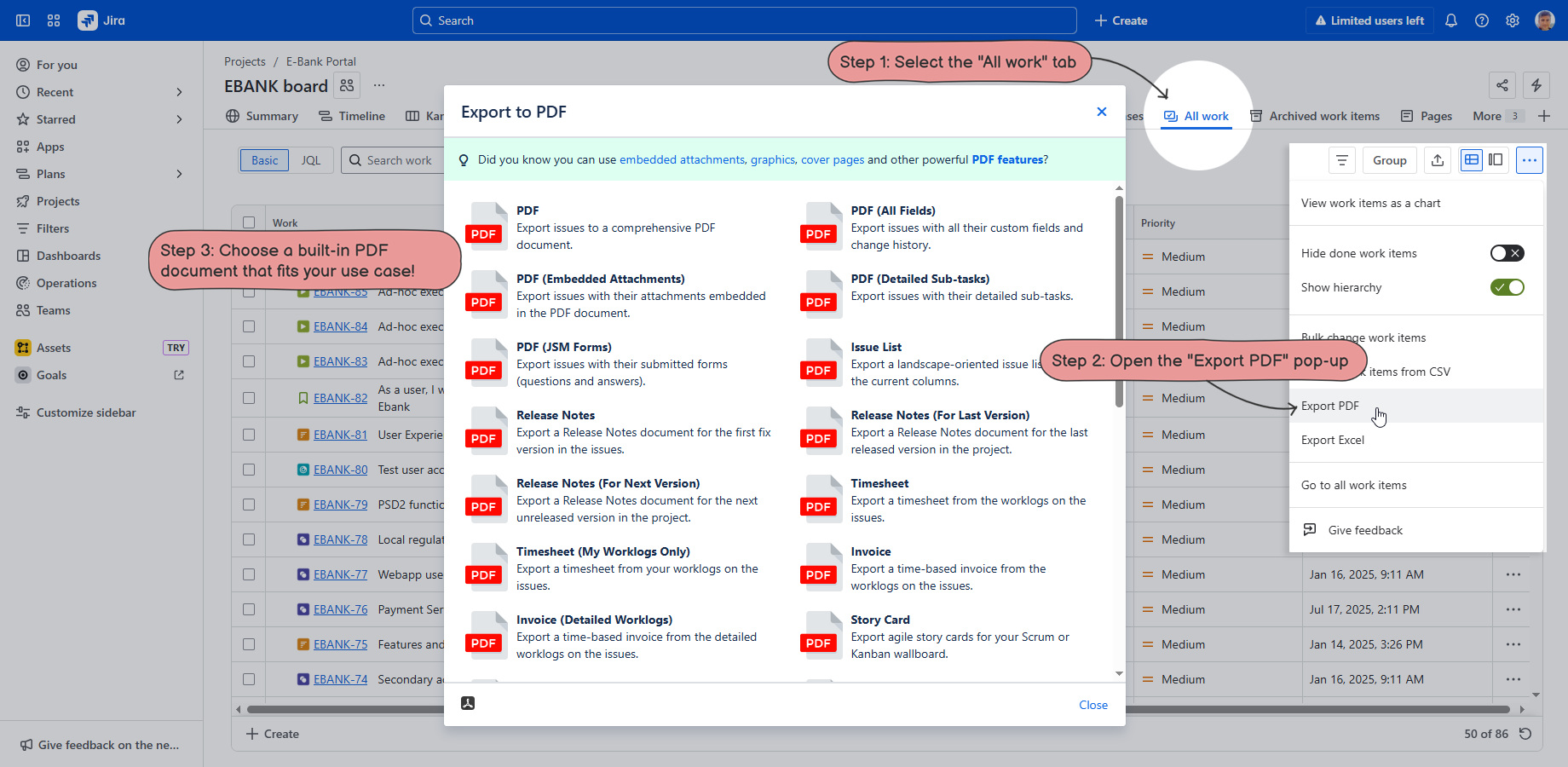1568x767 pixels.
Task: Click the Limited users left button
Action: (1369, 20)
